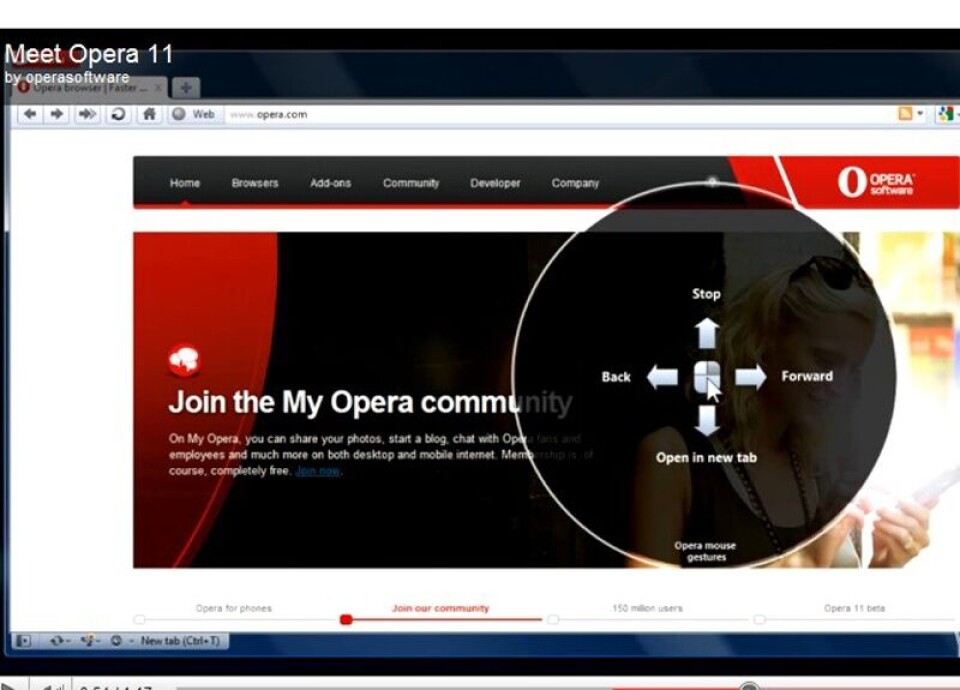Image resolution: width=960 pixels, height=690 pixels.
Task: Expand the Opera Link sync dropdown arrow
Action: click(x=68, y=641)
